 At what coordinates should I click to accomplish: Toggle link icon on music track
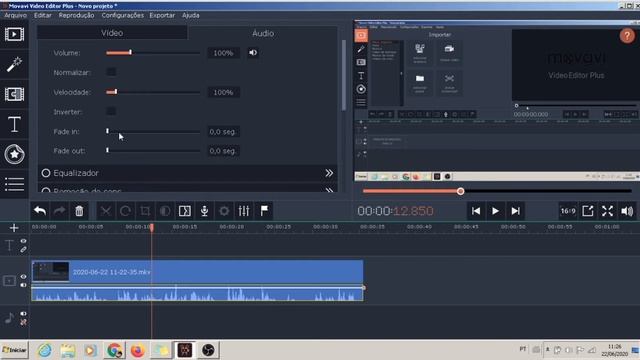(24, 322)
